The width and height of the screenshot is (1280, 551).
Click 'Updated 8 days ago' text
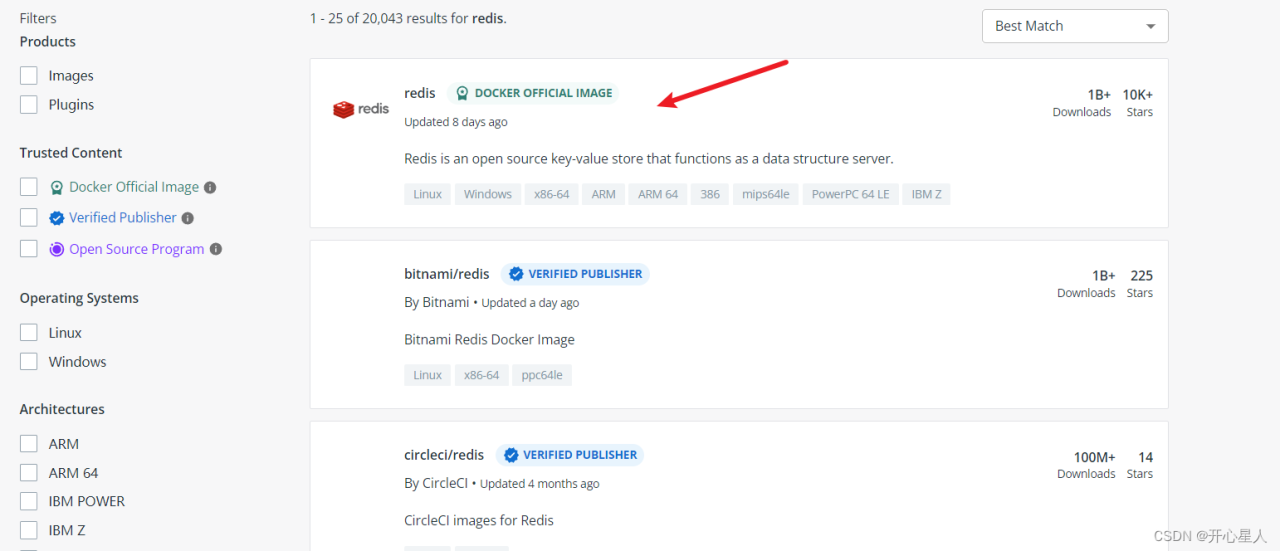click(x=456, y=122)
